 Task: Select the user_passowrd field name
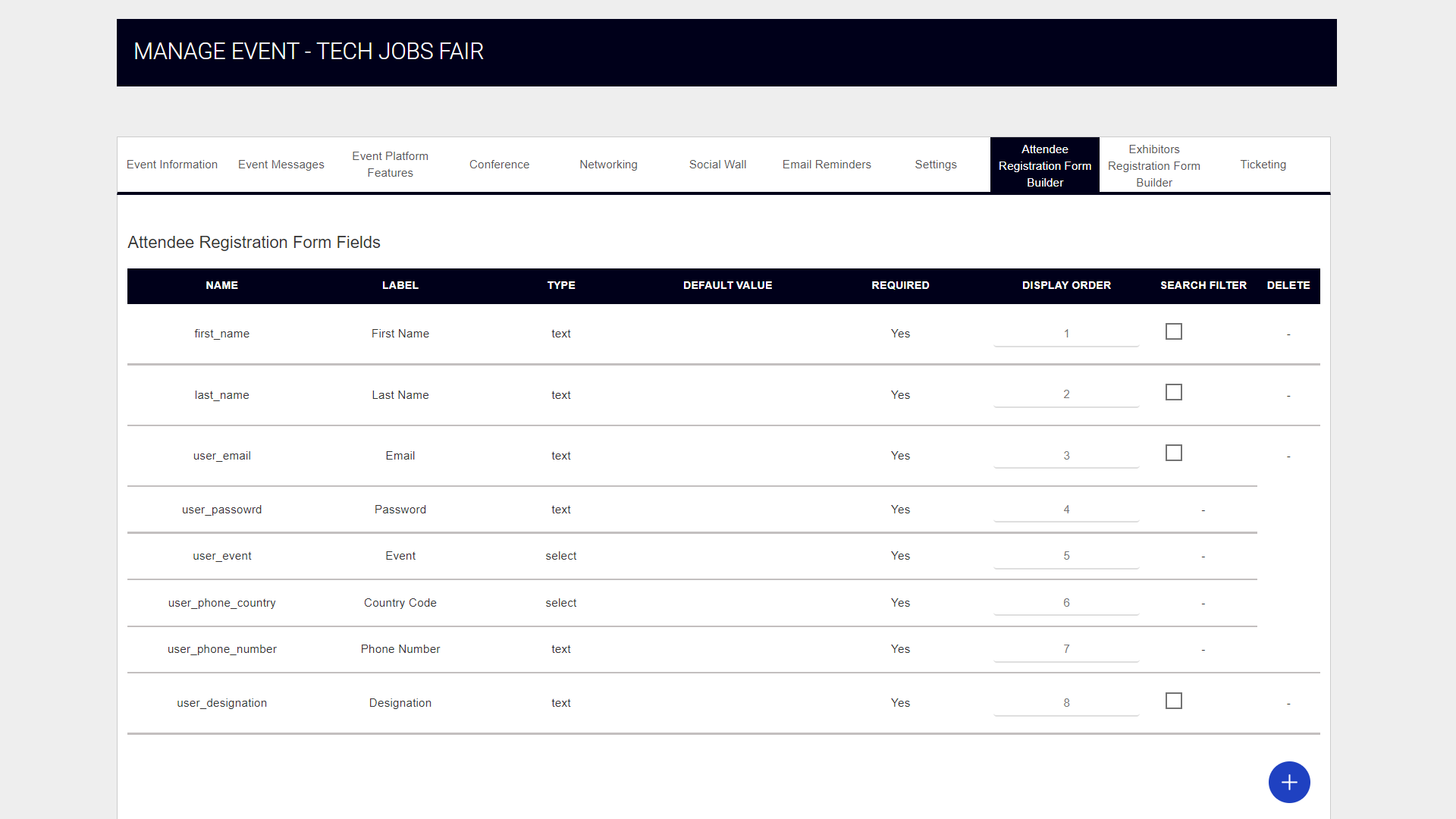tap(222, 510)
